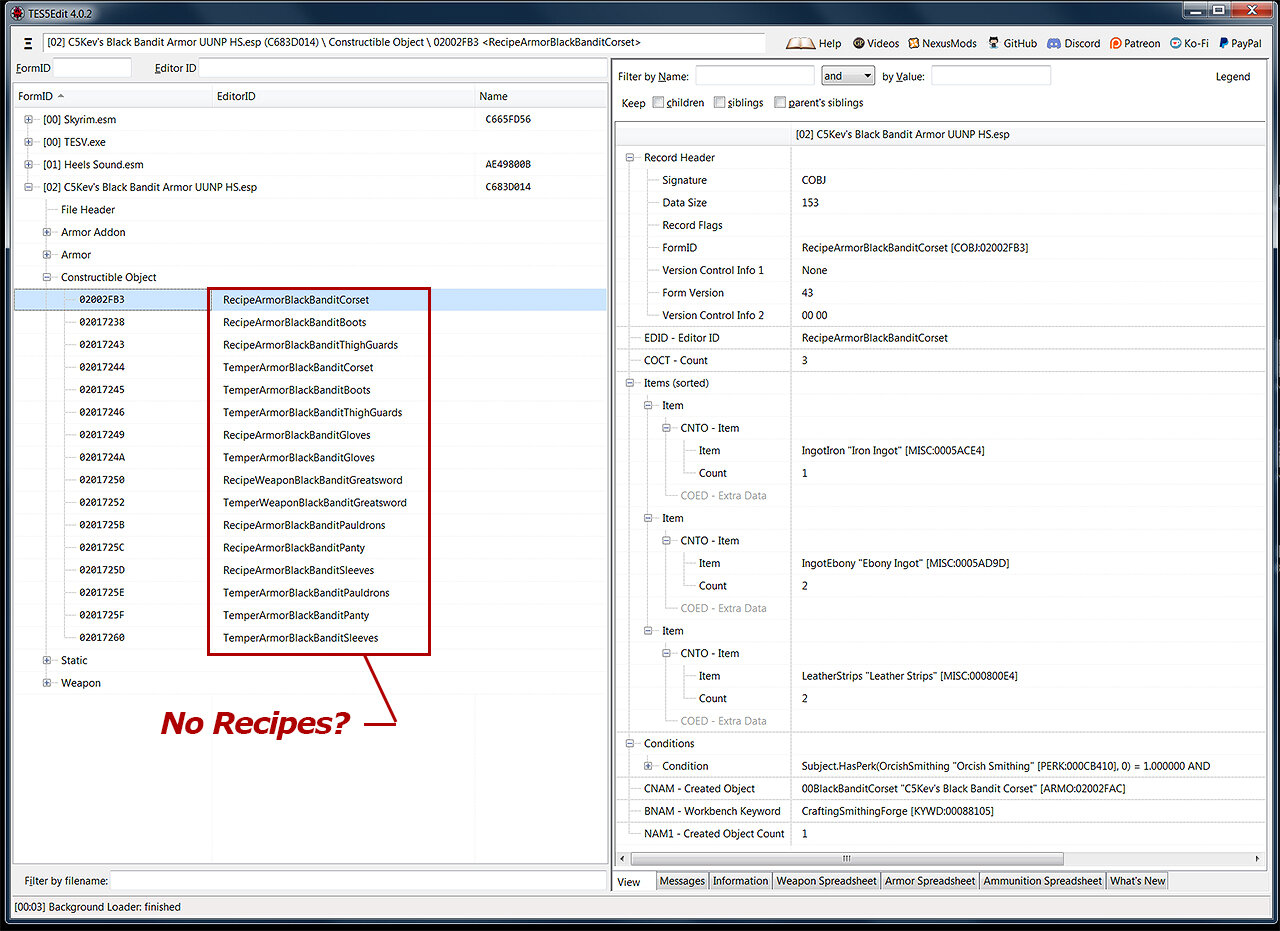Visit the NexusMods link

click(x=943, y=43)
